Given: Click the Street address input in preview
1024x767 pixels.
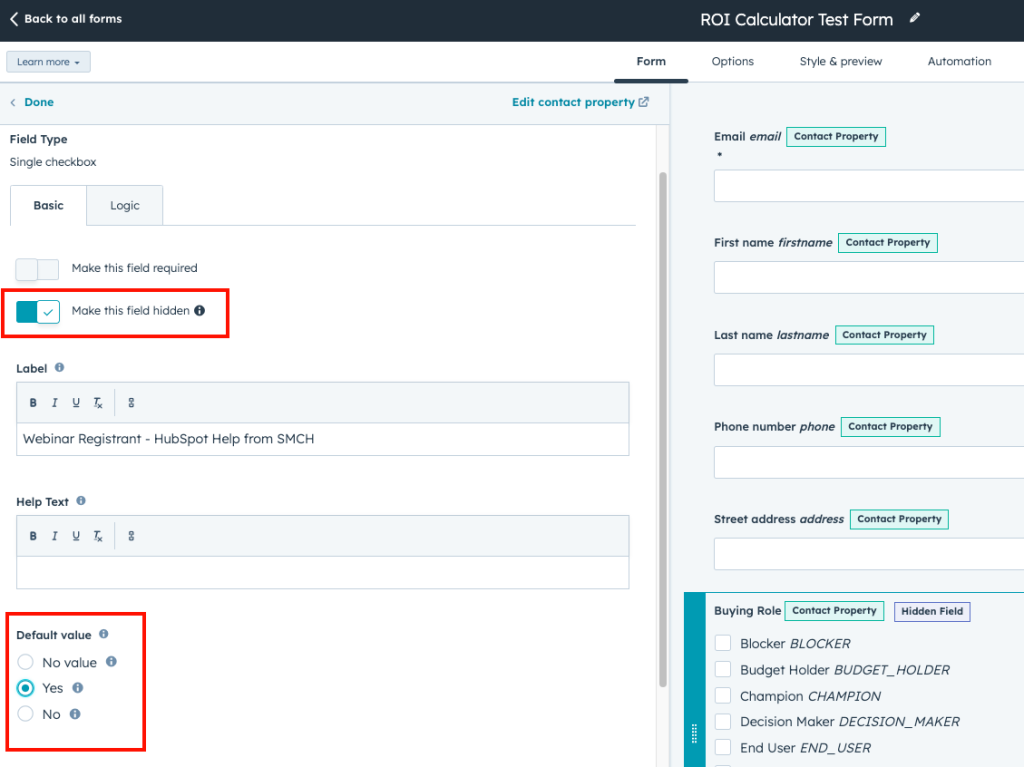Looking at the screenshot, I should (x=869, y=554).
